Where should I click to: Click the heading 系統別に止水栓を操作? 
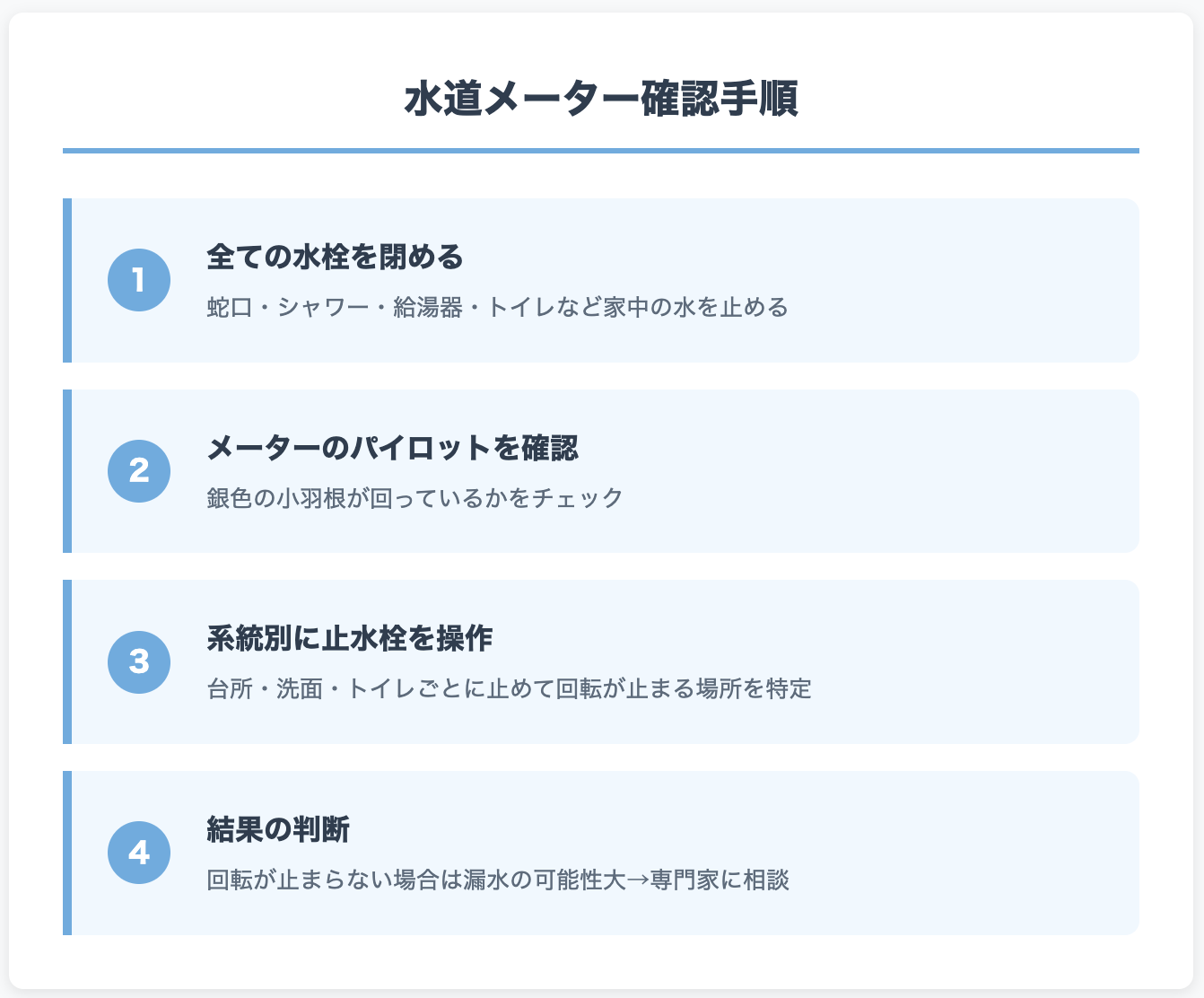[349, 638]
